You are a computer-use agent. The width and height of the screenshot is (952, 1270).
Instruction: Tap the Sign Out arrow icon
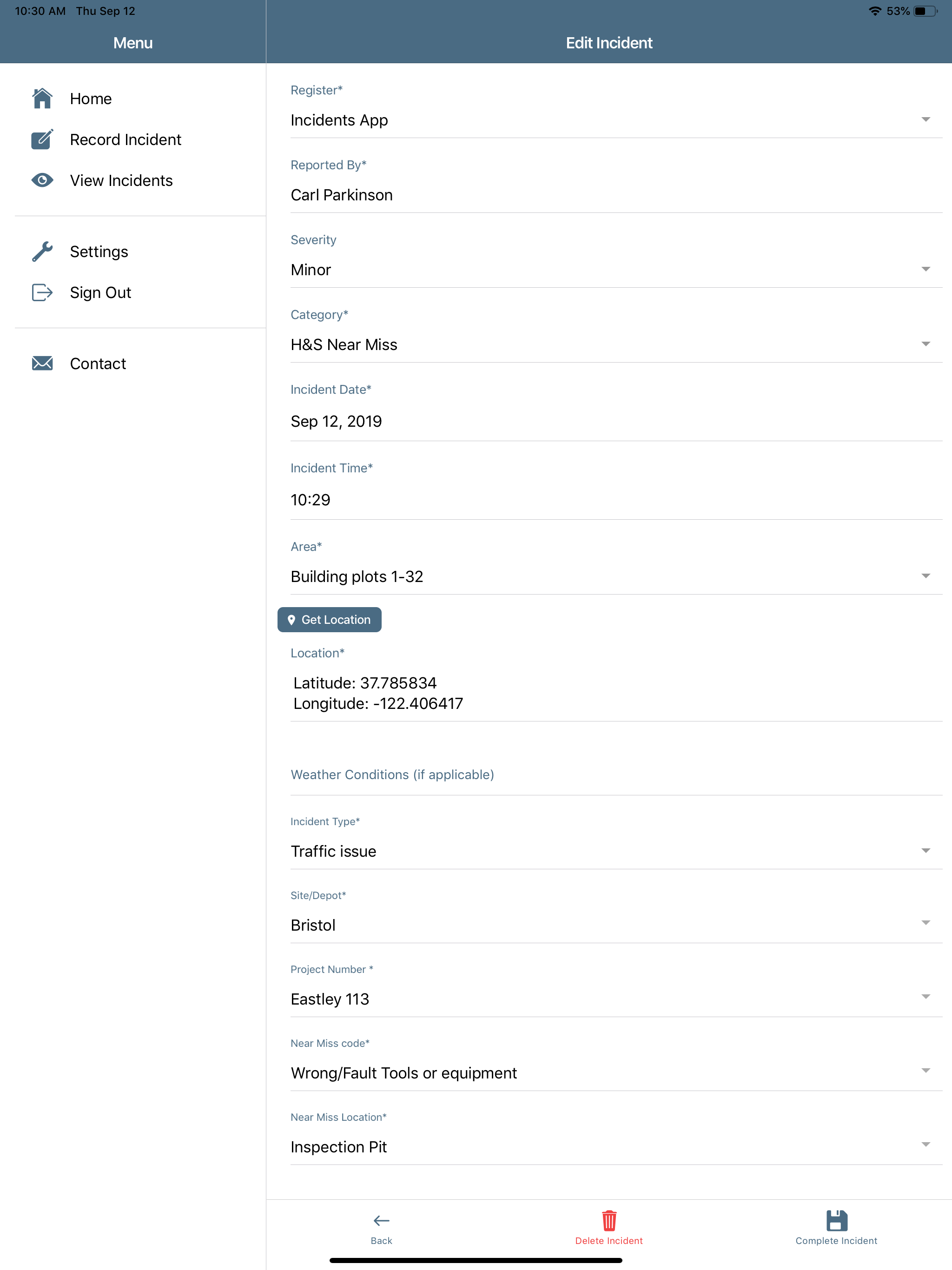pos(42,292)
